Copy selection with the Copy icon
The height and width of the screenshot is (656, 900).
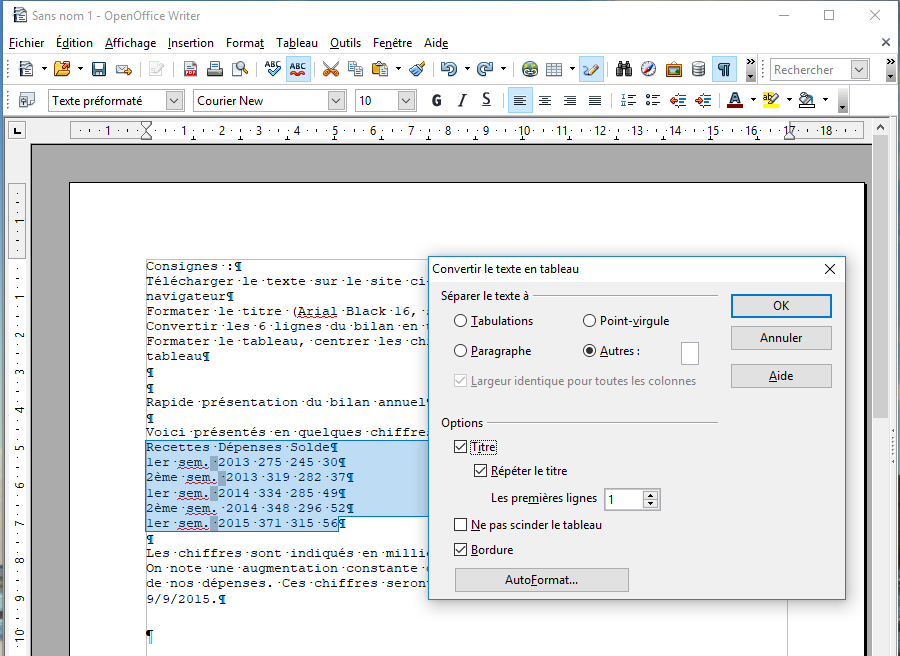tap(355, 69)
